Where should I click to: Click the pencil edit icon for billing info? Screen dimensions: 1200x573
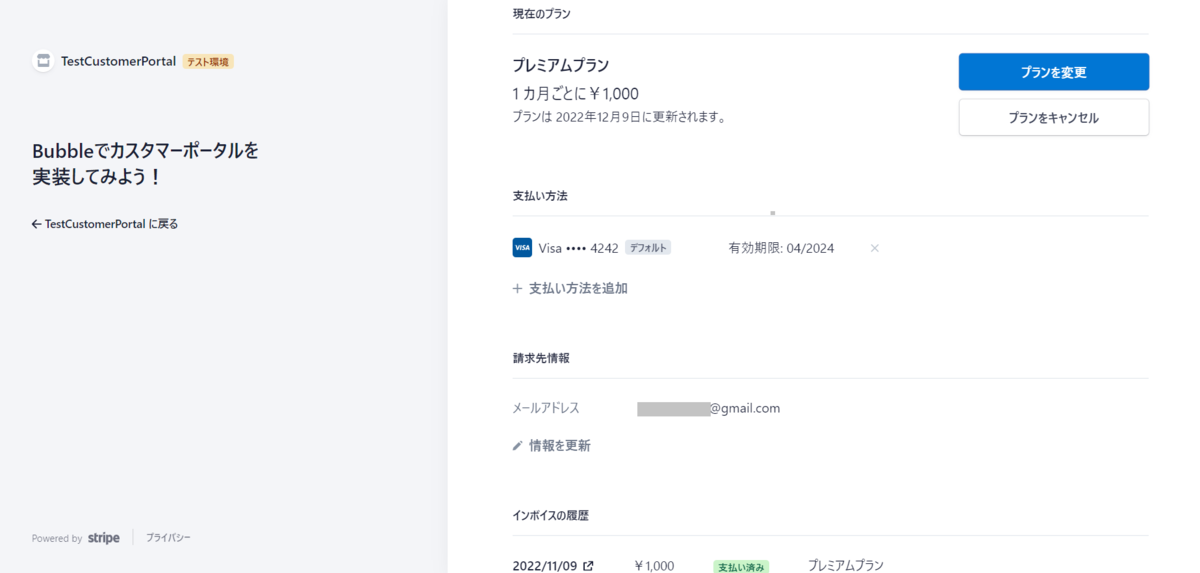[x=517, y=446]
